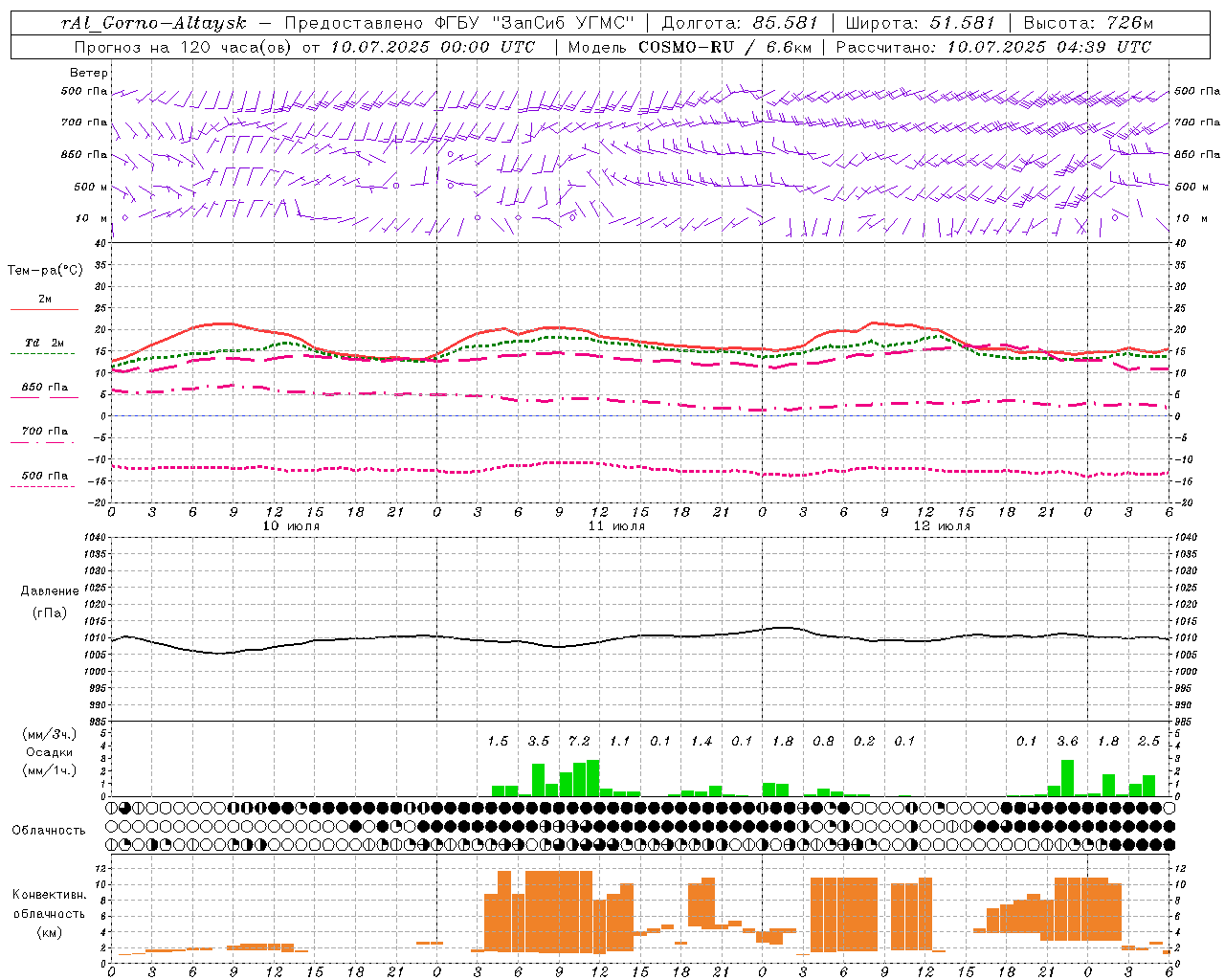Click the Рассчитано: 10.07.2025 04:39 UTC timestamp

pyautogui.click(x=993, y=47)
